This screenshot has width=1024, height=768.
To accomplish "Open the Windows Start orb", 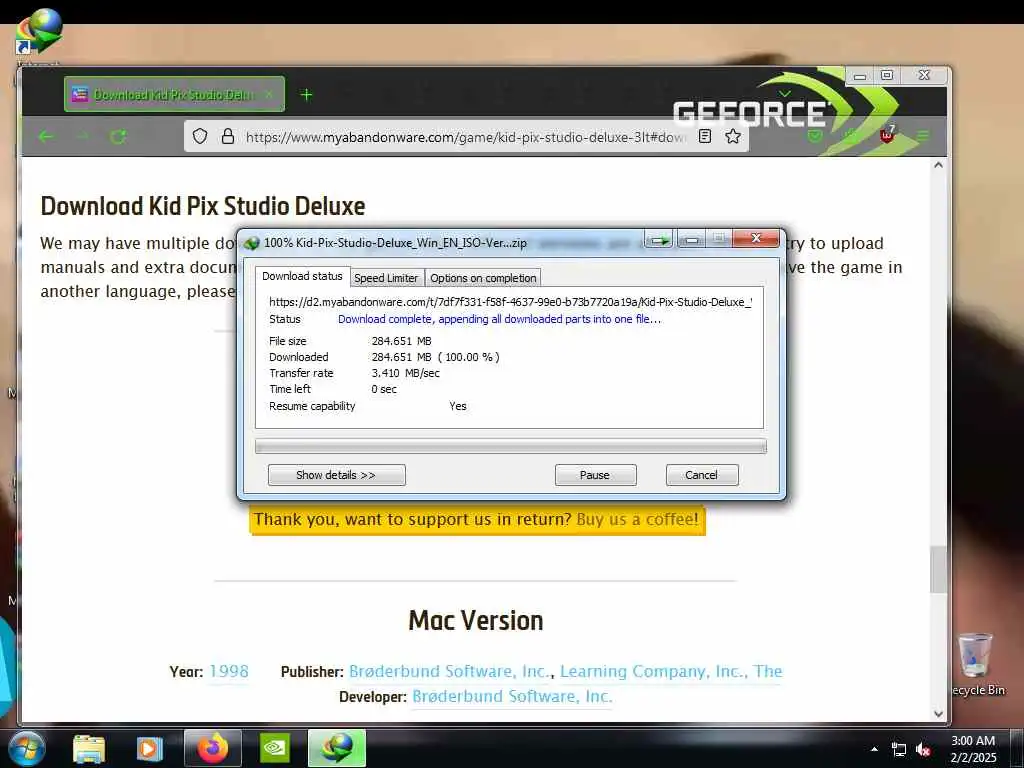I will (x=27, y=748).
